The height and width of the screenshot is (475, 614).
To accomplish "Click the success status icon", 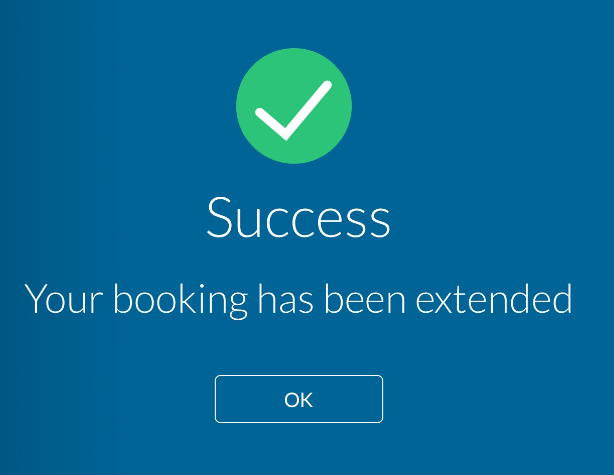I will coord(294,106).
